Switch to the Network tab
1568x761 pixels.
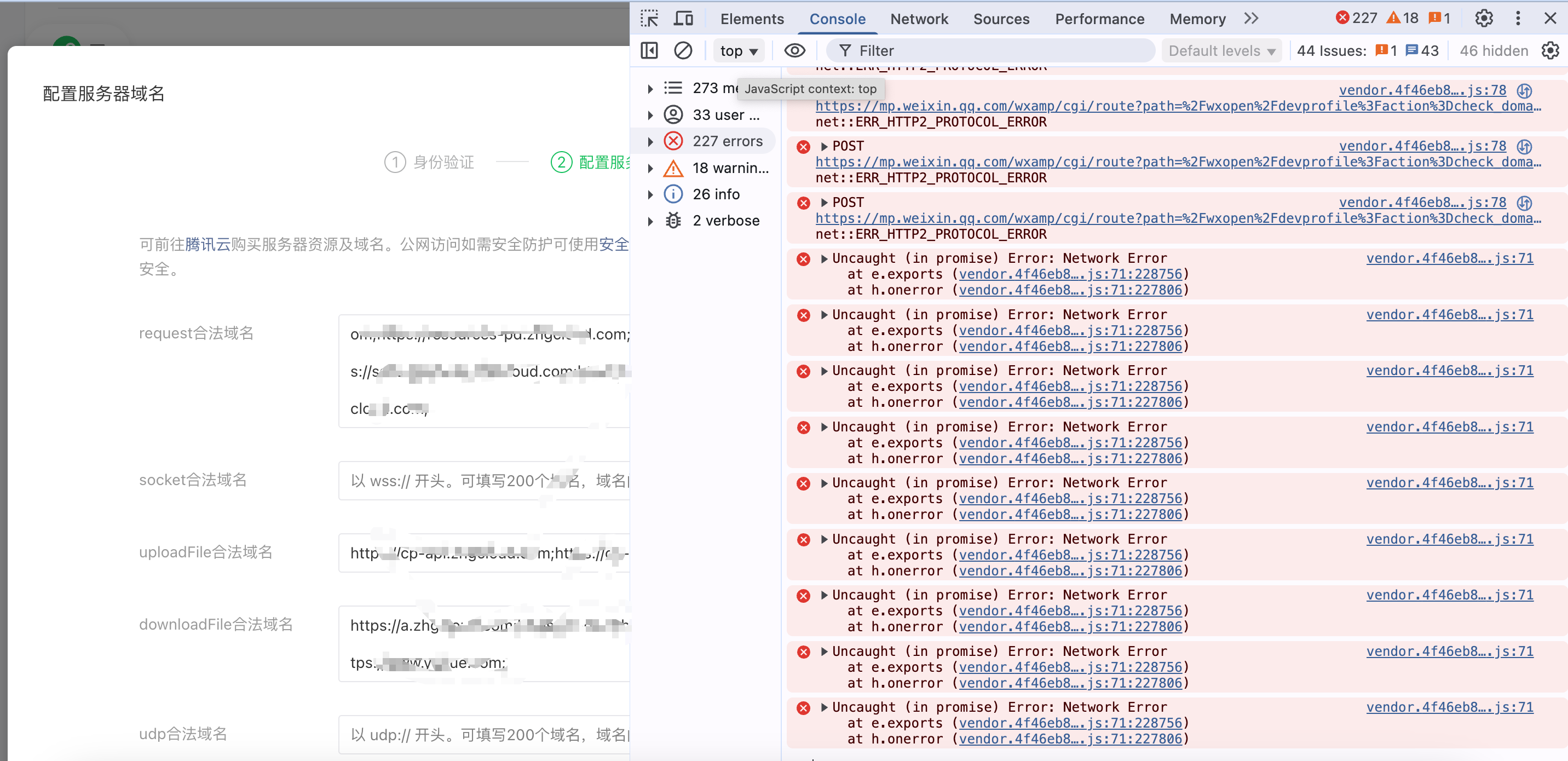tap(919, 19)
